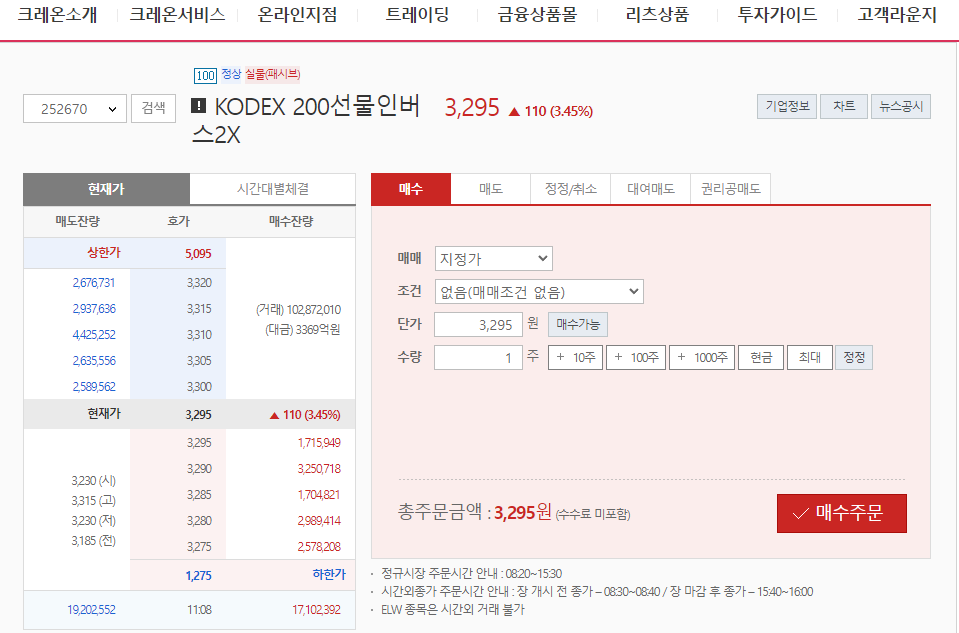
Task: Select the 매수 order tab
Action: click(411, 189)
